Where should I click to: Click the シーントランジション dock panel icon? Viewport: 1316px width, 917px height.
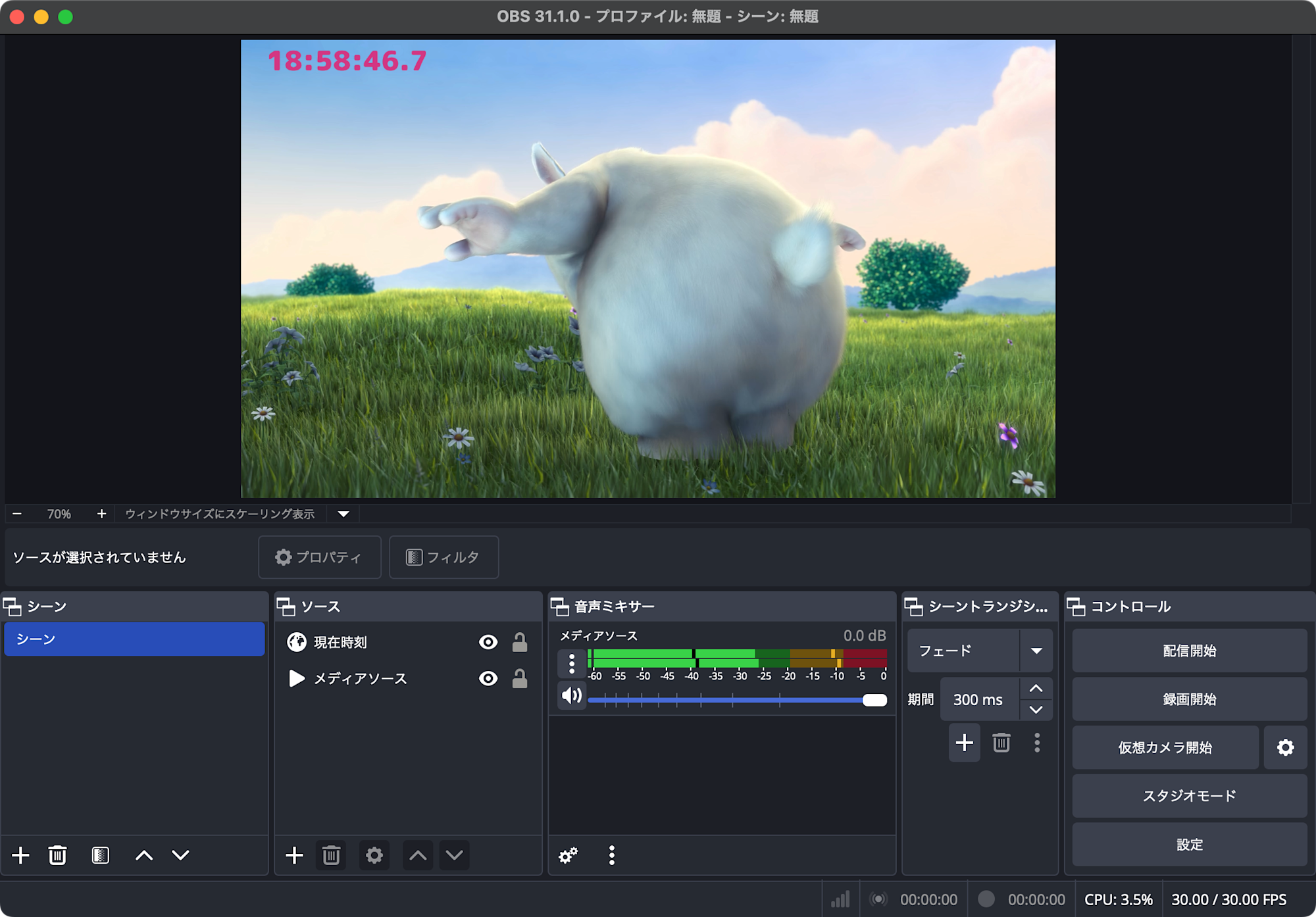(913, 607)
